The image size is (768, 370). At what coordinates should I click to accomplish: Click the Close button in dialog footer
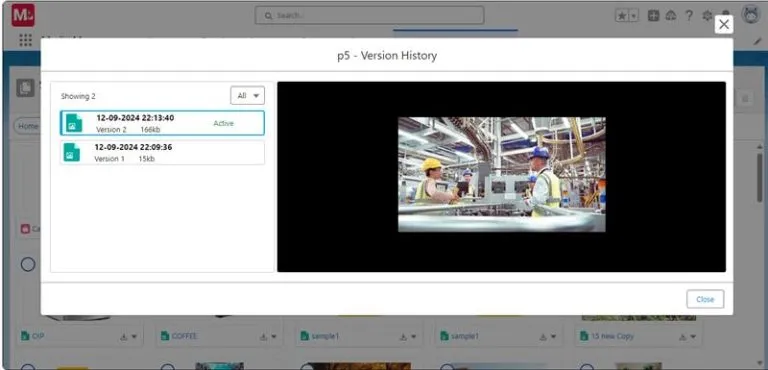705,299
